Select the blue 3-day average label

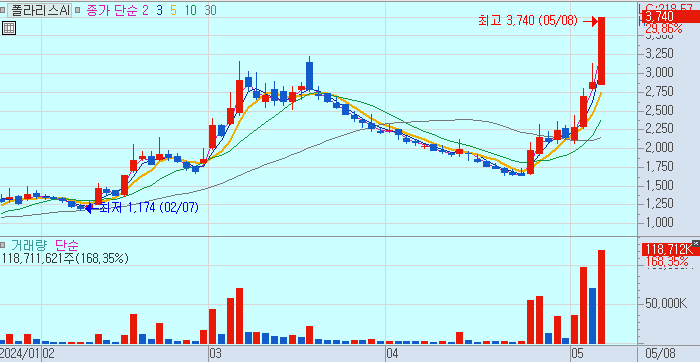pyautogui.click(x=159, y=10)
